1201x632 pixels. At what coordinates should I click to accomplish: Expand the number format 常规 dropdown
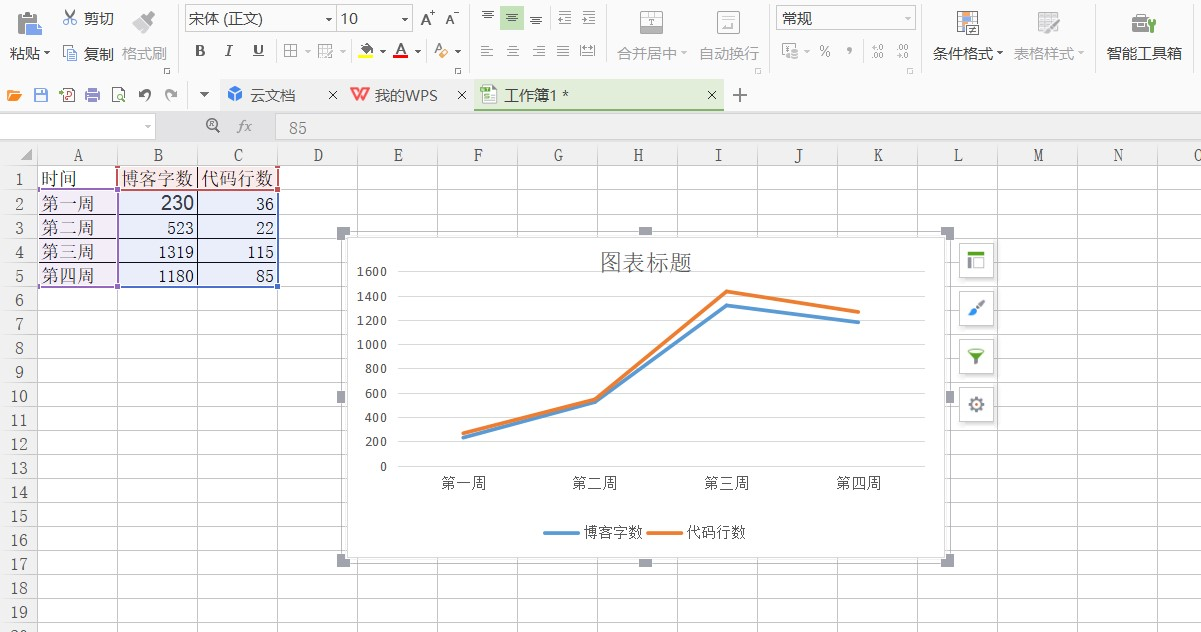click(908, 19)
